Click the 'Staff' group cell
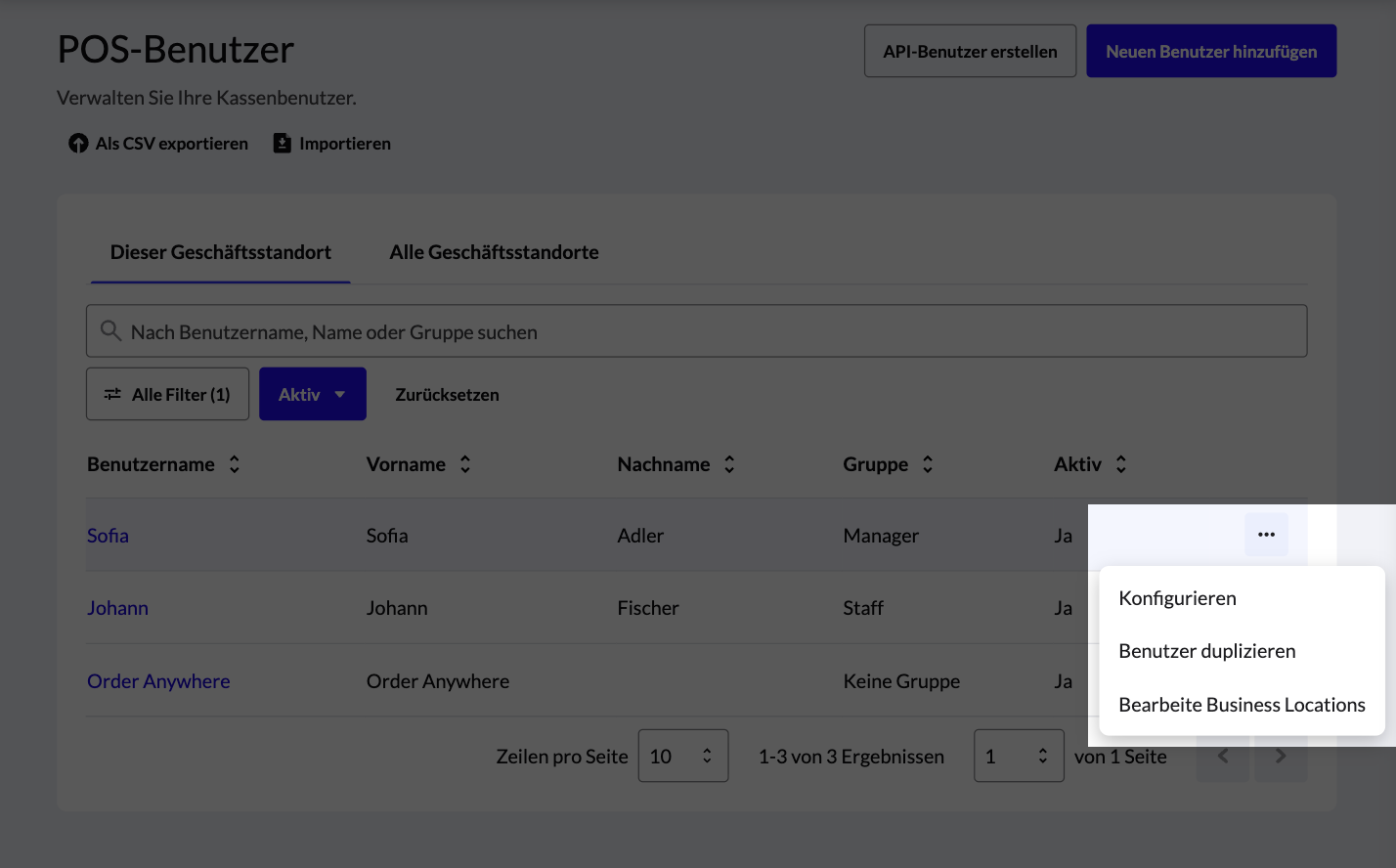Image resolution: width=1396 pixels, height=868 pixels. pos(863,608)
